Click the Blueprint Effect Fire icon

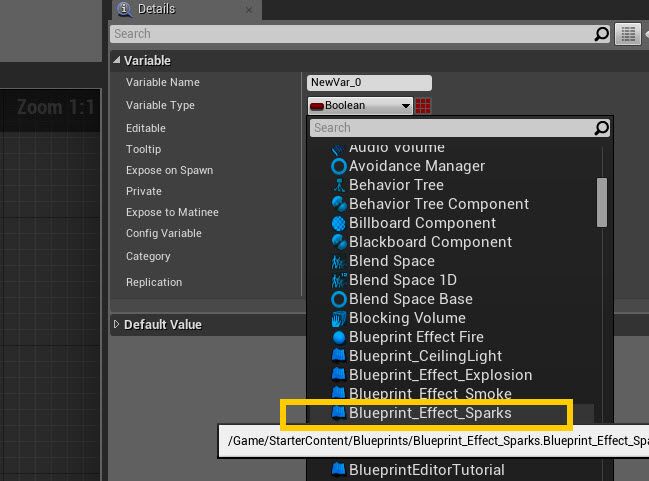click(339, 337)
